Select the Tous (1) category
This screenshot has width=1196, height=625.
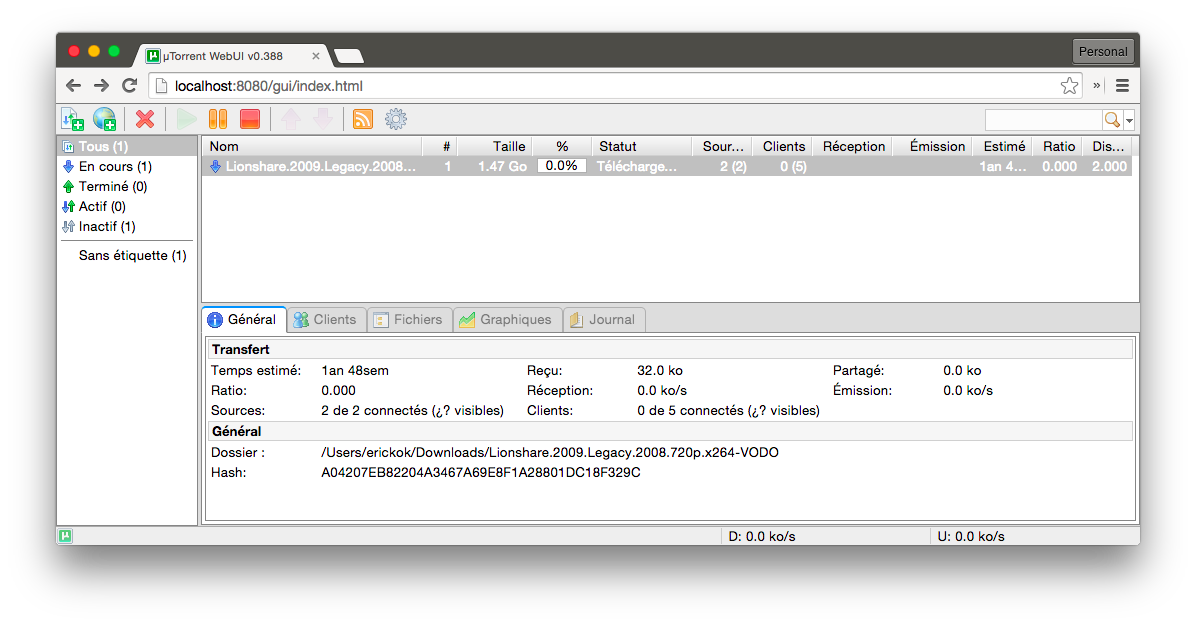pos(128,146)
